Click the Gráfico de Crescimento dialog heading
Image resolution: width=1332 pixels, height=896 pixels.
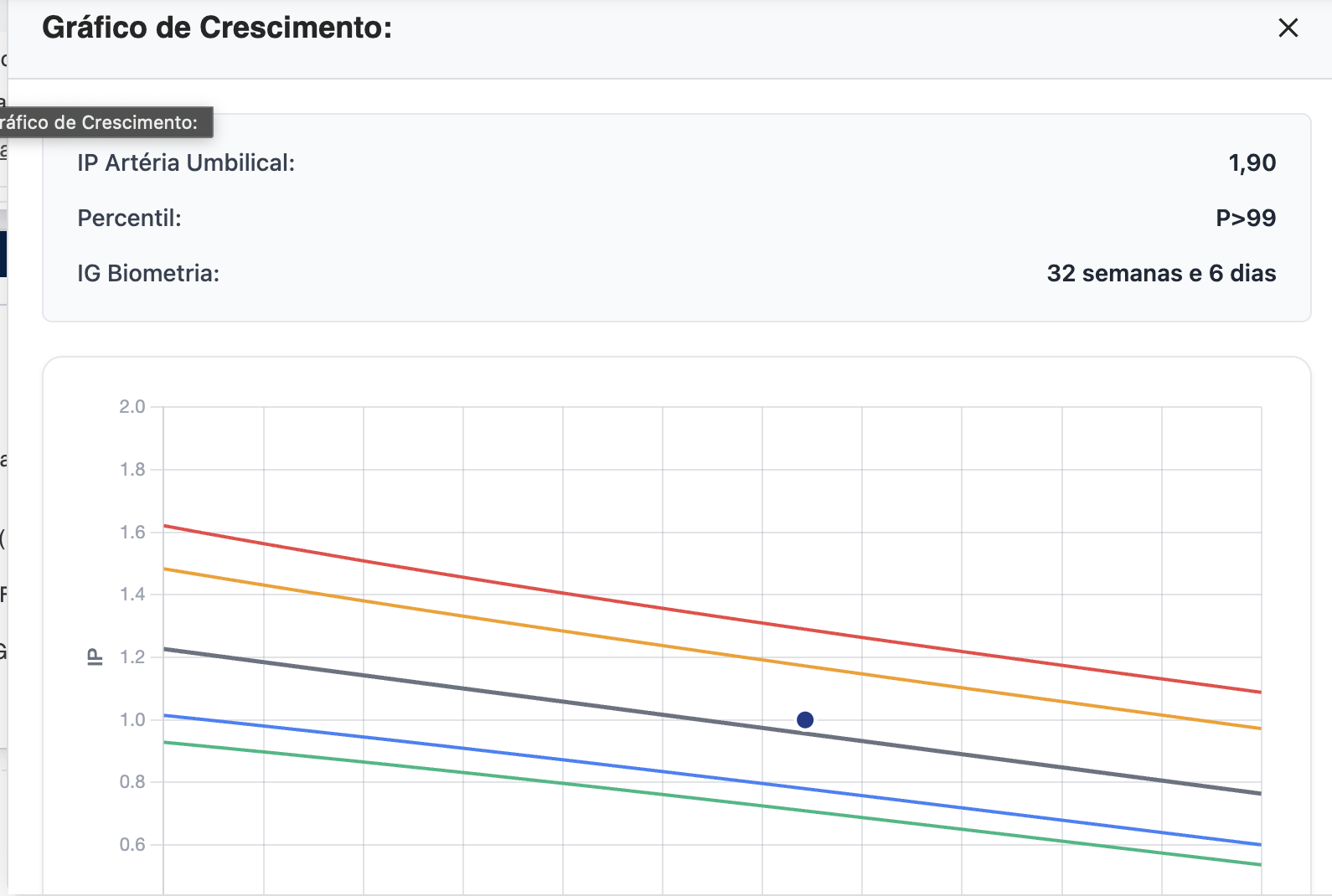217,28
